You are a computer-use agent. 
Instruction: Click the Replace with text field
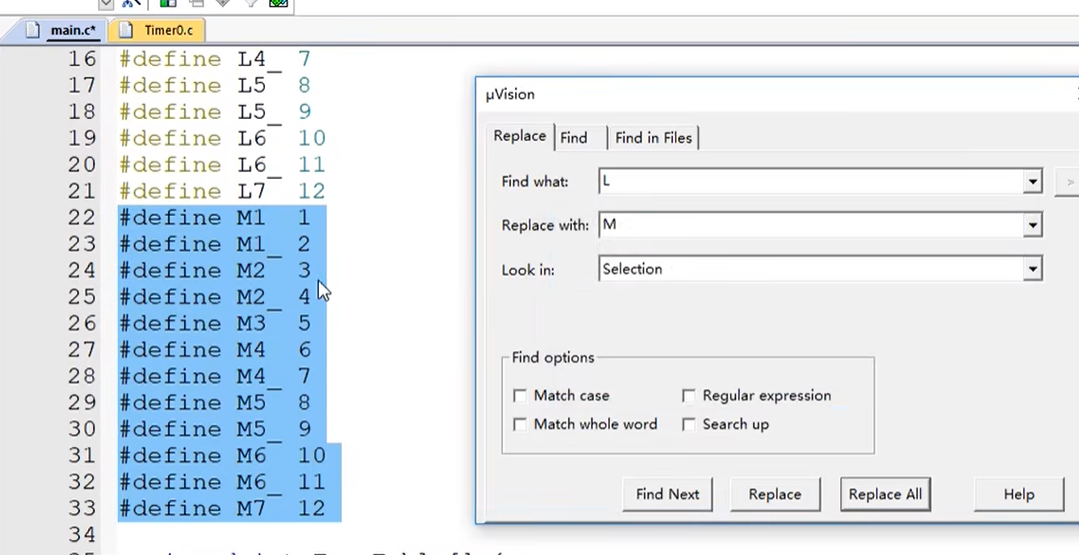click(811, 225)
